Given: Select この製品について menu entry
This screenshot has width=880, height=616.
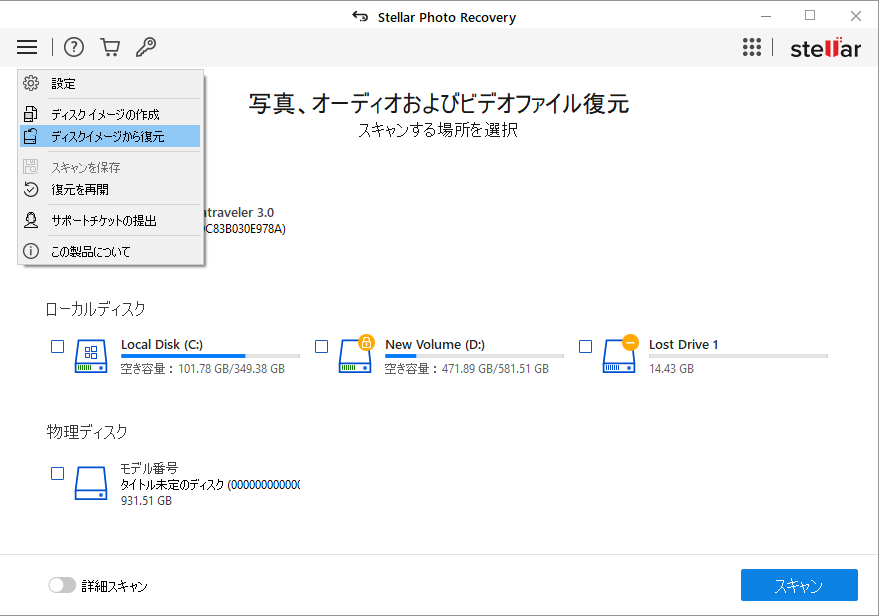Looking at the screenshot, I should click(110, 251).
